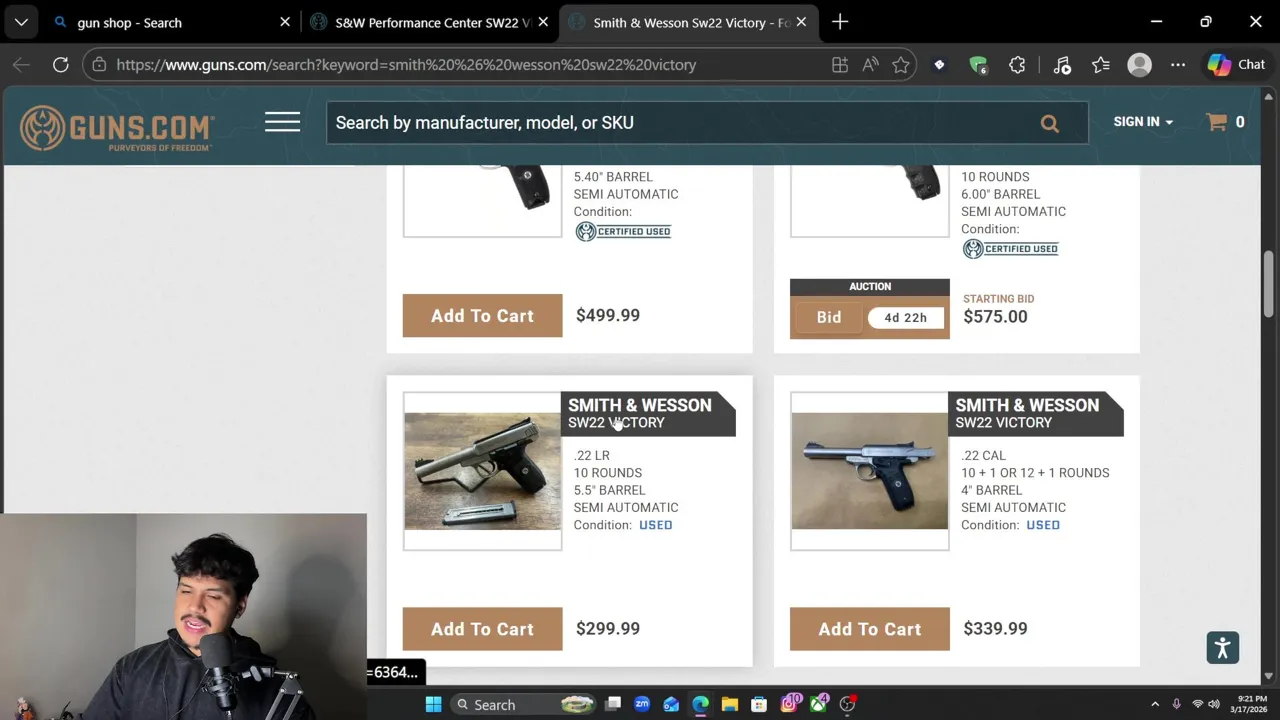Screen dimensions: 1280x720
Task: Go back with the browser back arrow
Action: point(21,65)
